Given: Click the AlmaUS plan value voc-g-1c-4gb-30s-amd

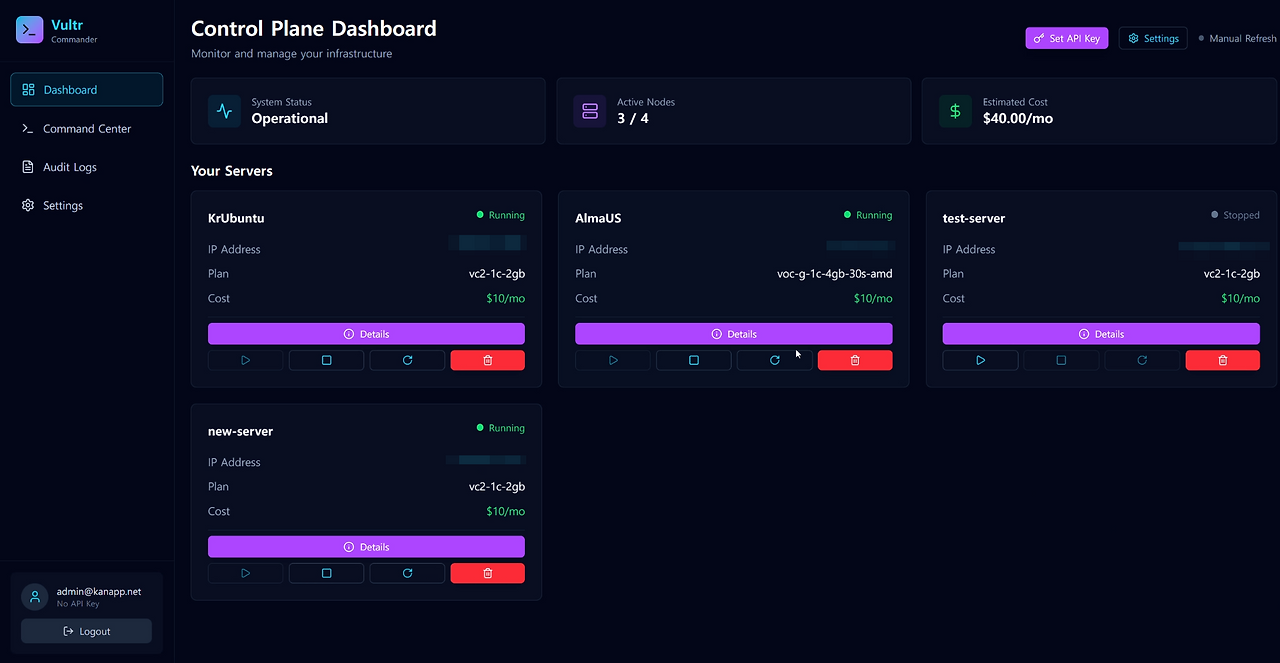Looking at the screenshot, I should (x=835, y=274).
